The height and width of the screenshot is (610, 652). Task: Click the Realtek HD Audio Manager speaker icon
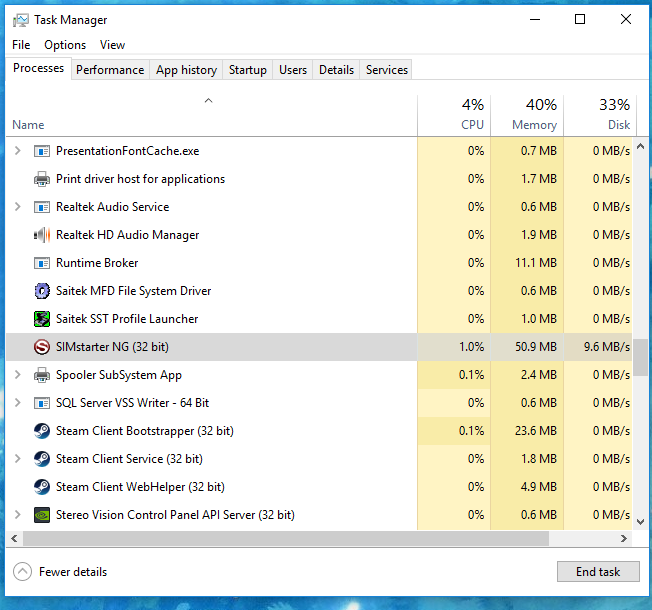tap(42, 235)
